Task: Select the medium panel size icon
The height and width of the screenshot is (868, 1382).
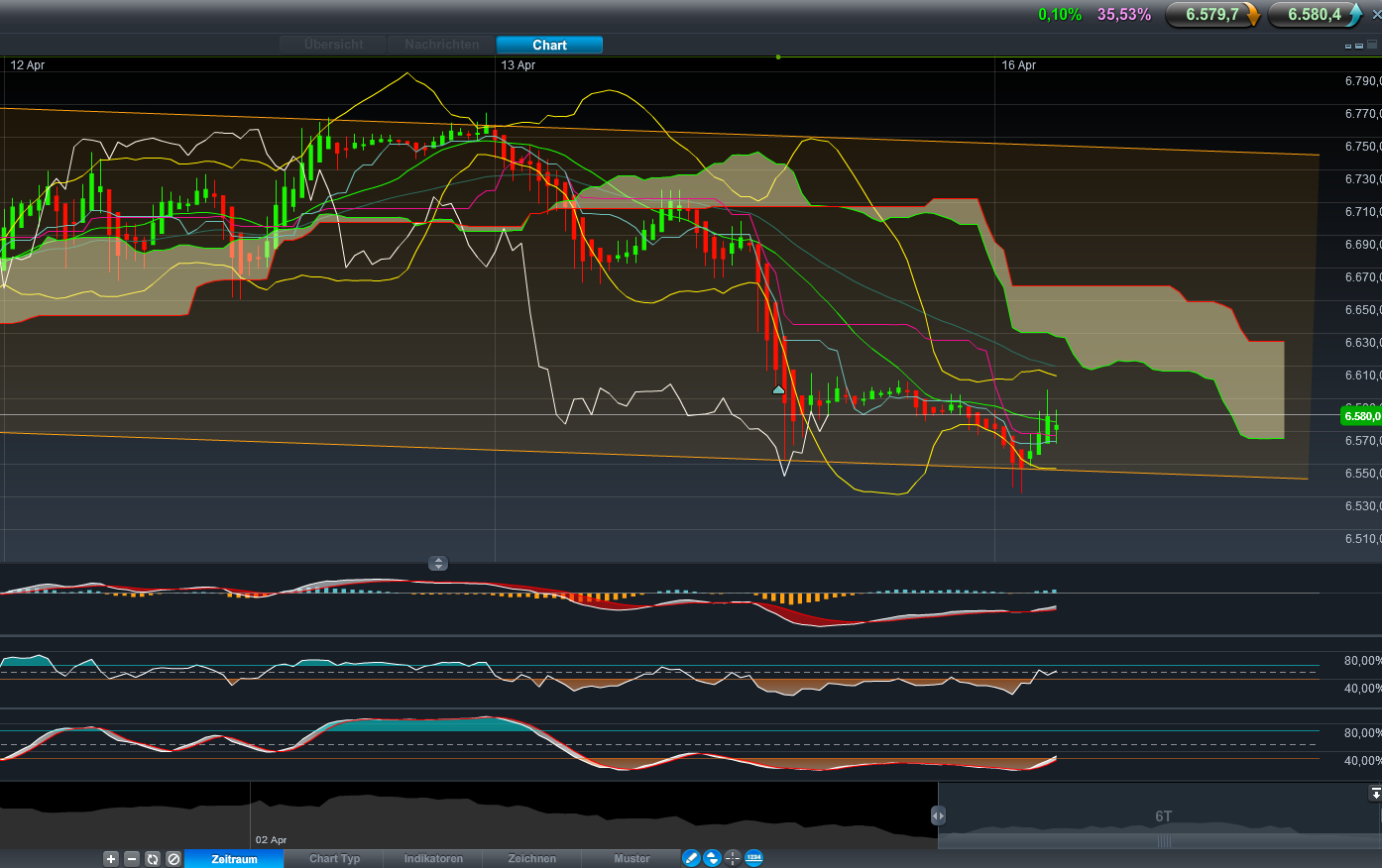Action: tap(1359, 47)
